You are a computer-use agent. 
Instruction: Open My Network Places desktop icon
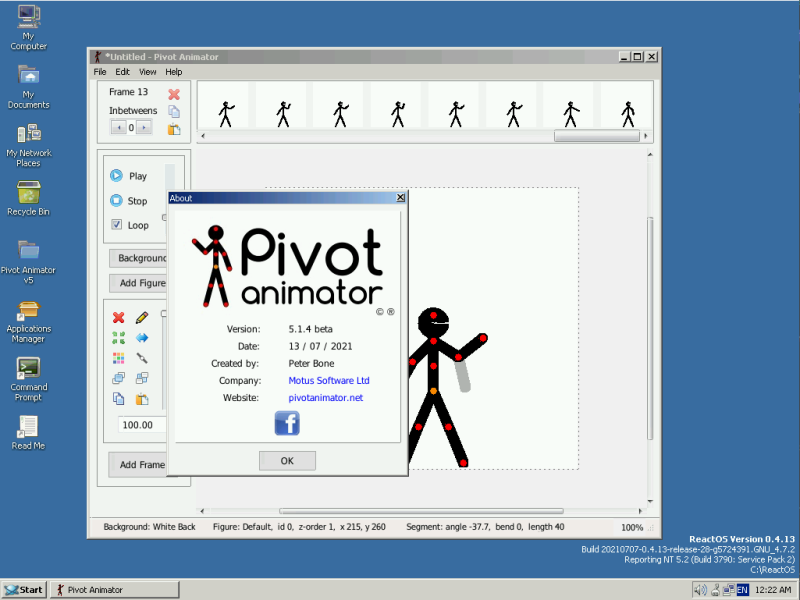pyautogui.click(x=29, y=146)
